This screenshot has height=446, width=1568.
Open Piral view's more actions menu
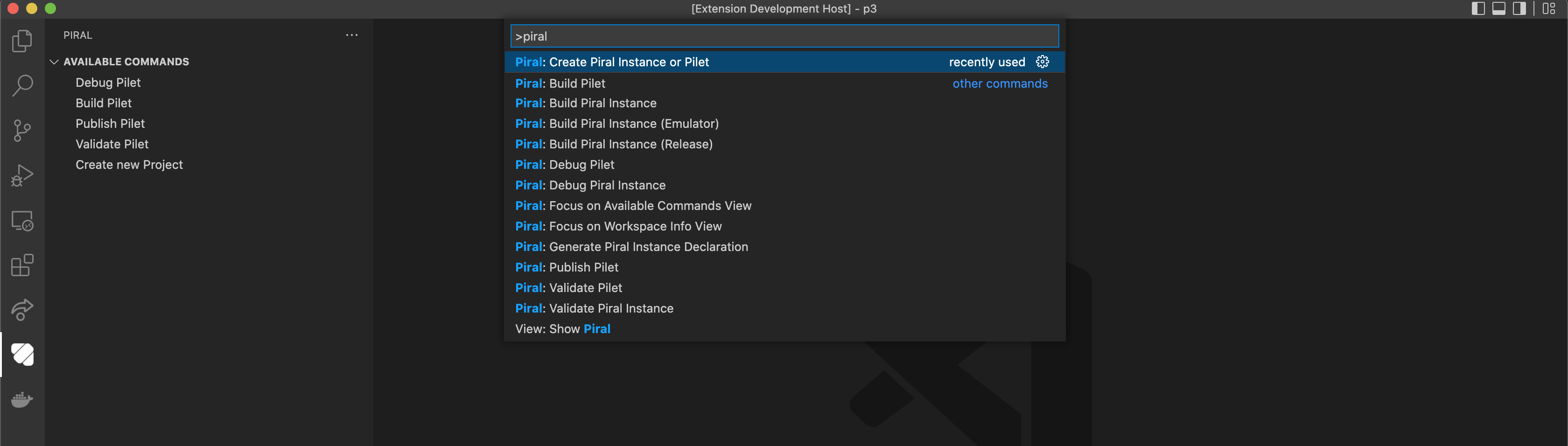[352, 35]
